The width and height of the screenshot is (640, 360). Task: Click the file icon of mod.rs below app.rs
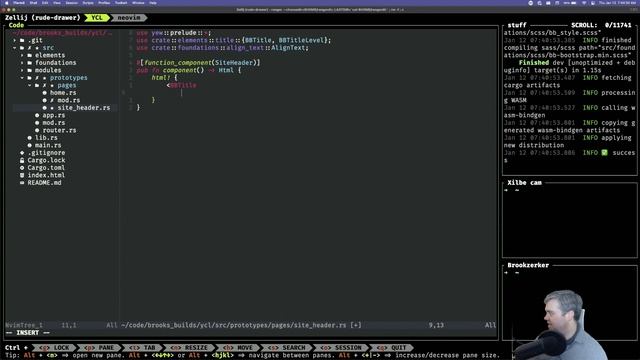[37, 123]
